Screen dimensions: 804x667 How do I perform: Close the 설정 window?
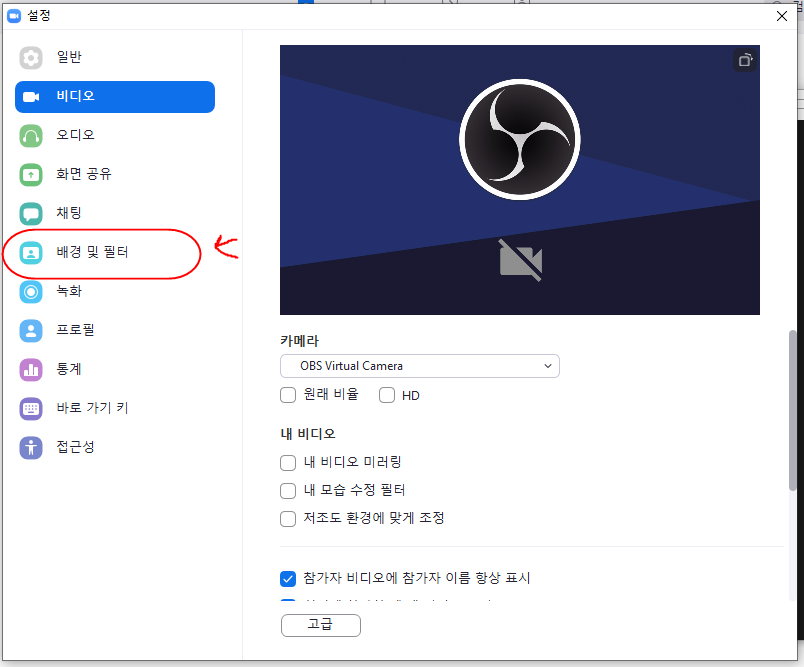(x=781, y=16)
